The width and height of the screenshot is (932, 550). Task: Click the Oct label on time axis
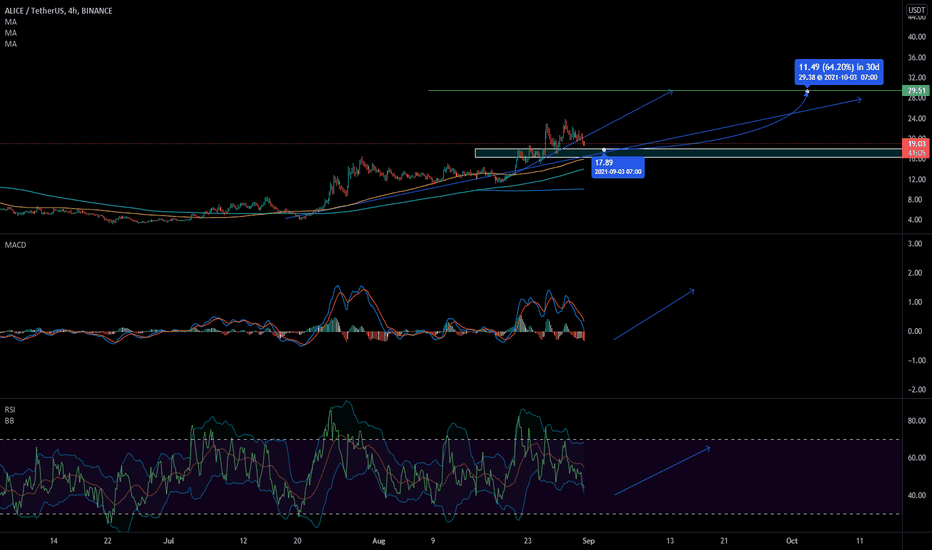click(792, 541)
